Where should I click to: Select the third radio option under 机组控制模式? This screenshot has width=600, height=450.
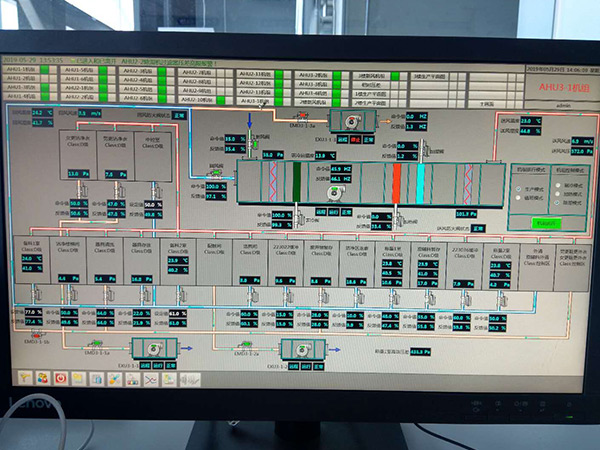[x=558, y=203]
